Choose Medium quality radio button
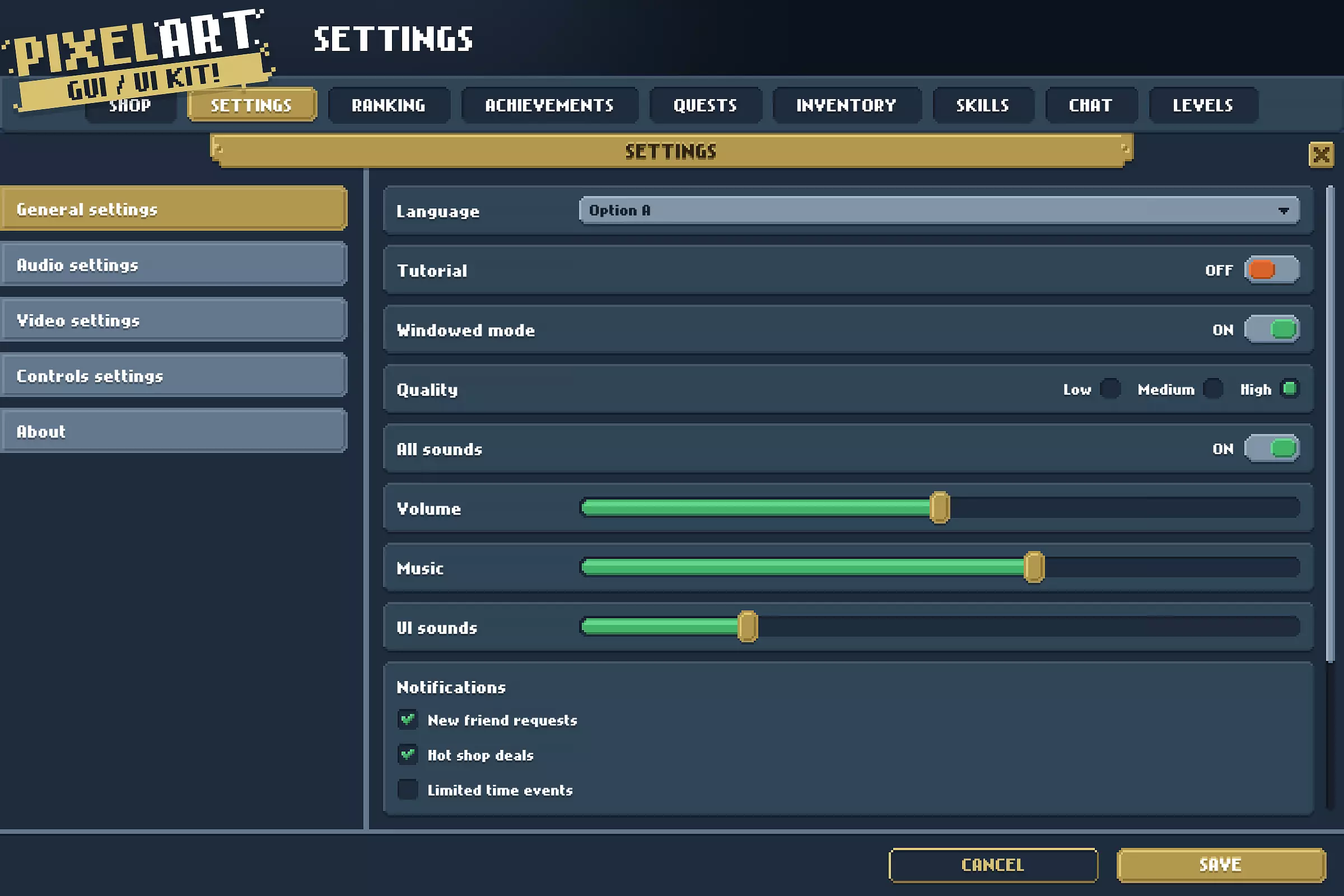Viewport: 1344px width, 896px height. [1212, 389]
